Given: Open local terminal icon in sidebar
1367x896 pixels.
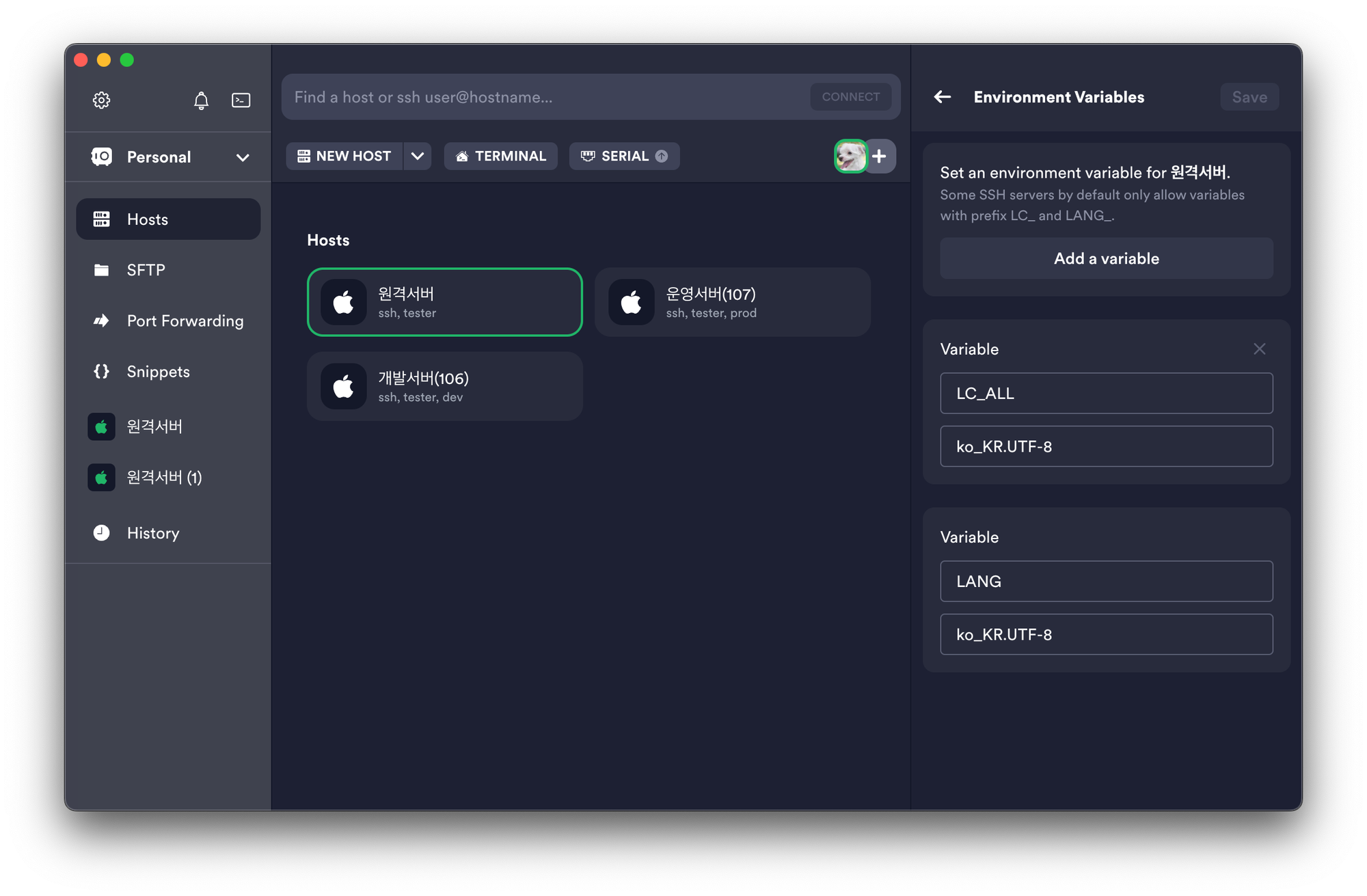Looking at the screenshot, I should tap(241, 100).
